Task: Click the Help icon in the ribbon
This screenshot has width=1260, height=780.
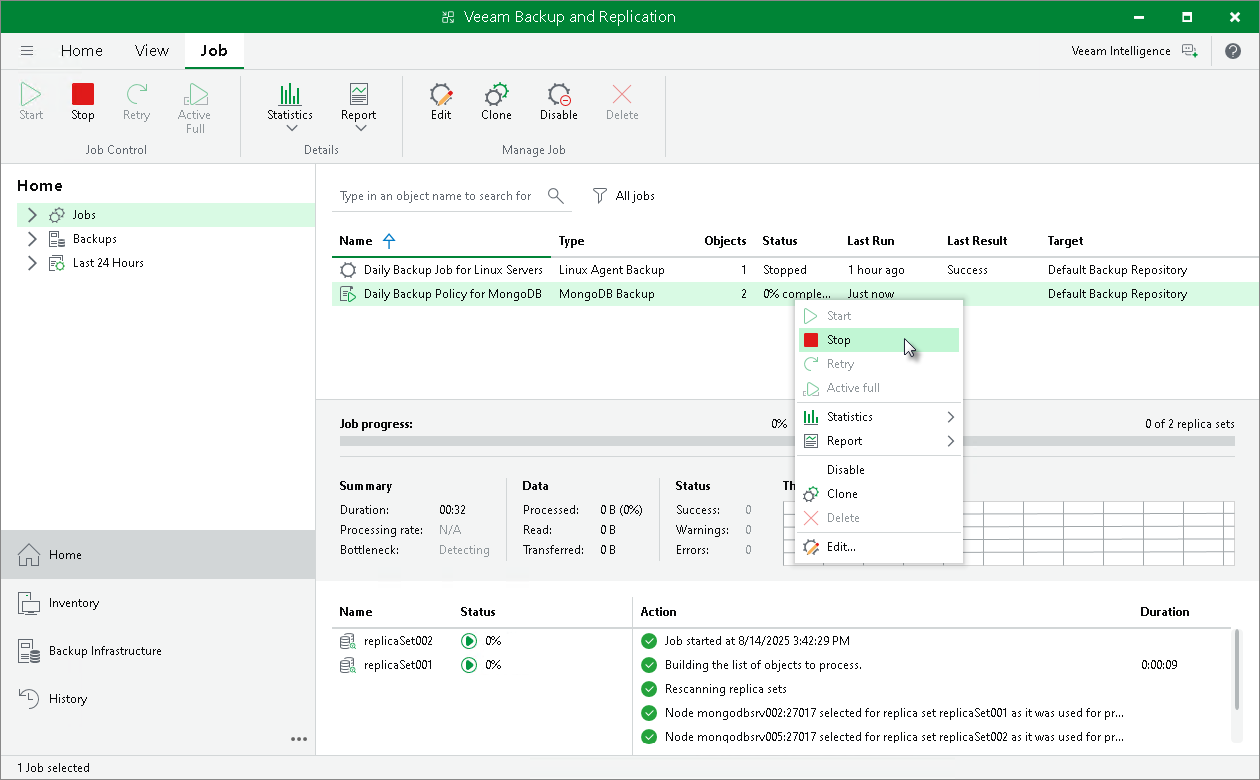Action: click(1233, 50)
